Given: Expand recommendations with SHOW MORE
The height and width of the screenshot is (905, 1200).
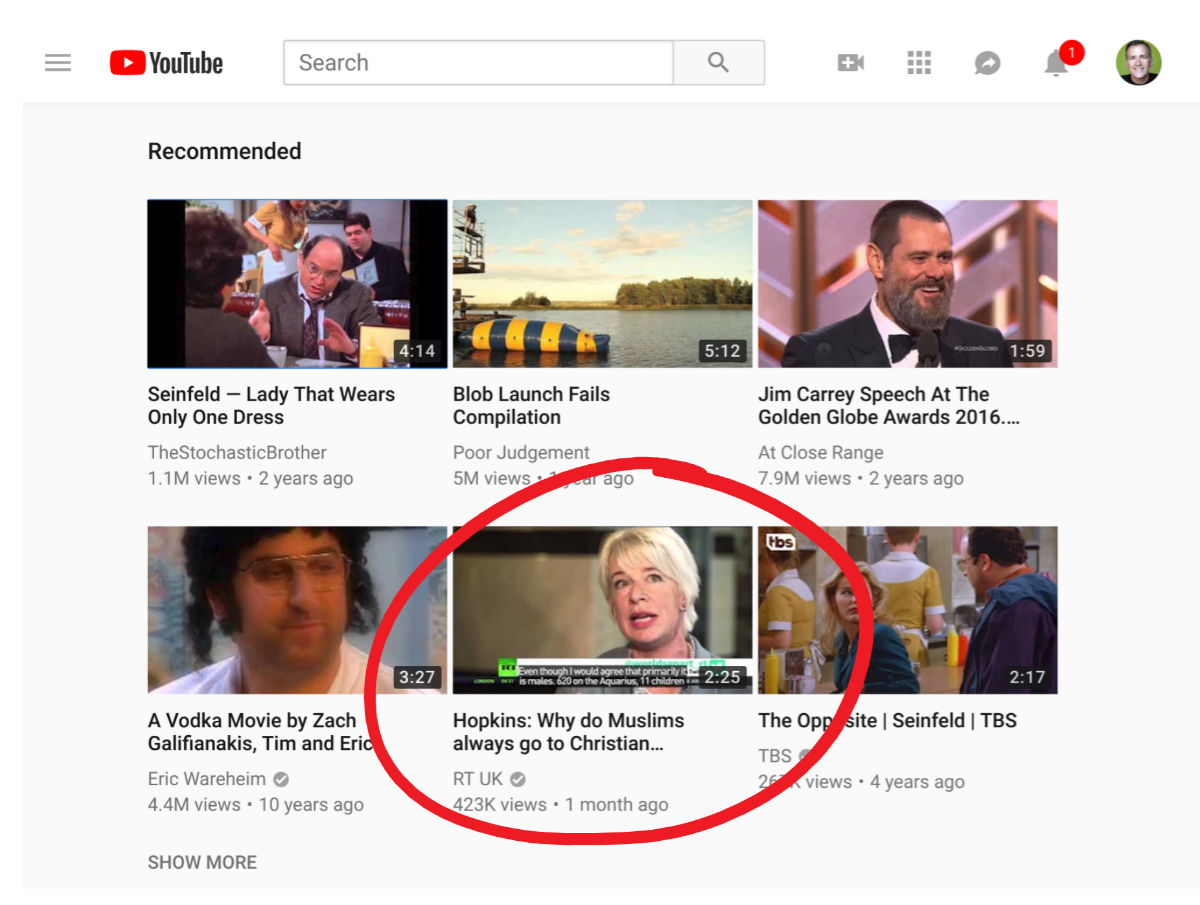Looking at the screenshot, I should click(x=202, y=862).
